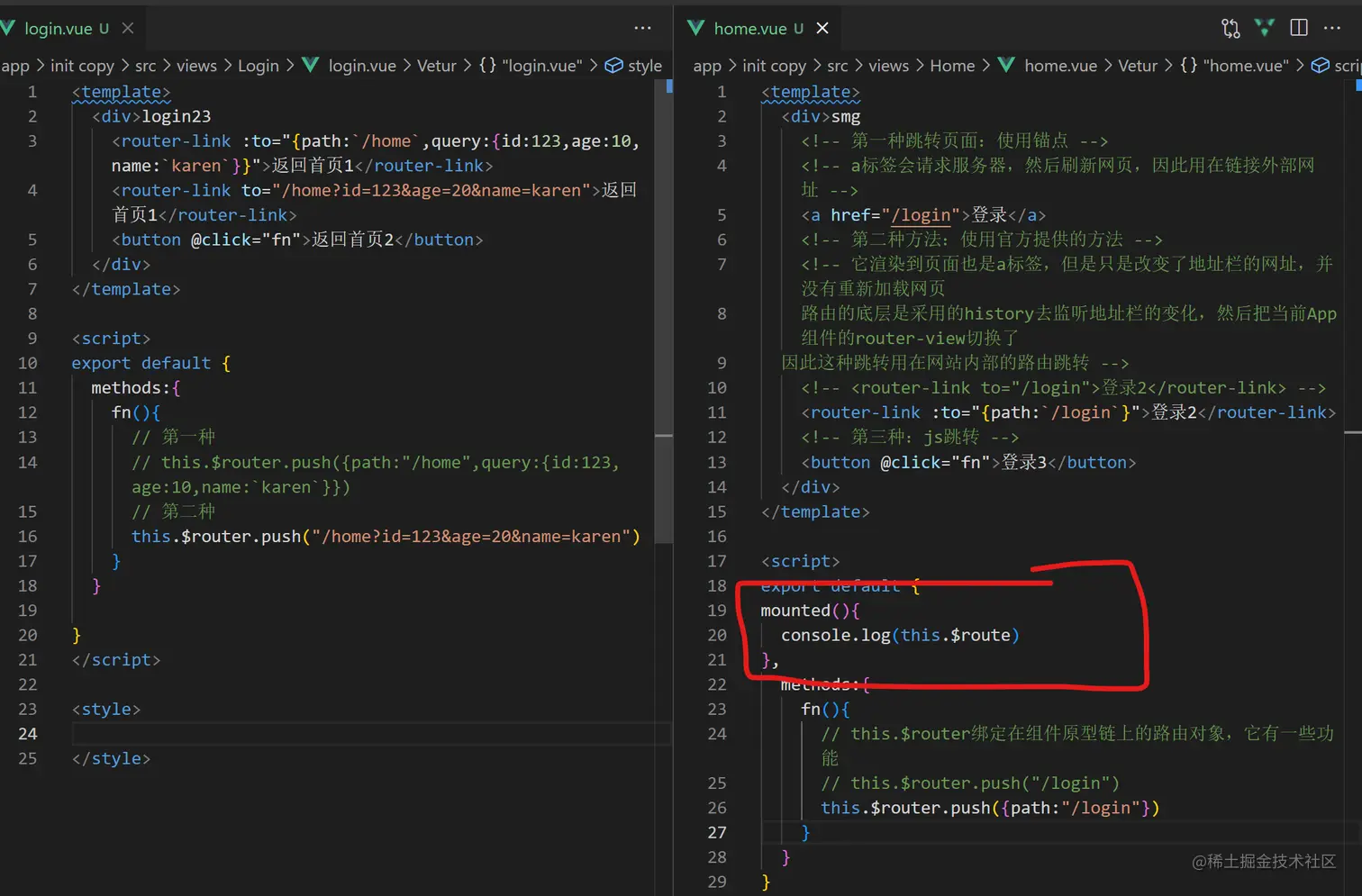
Task: Click the "// 第二种" comment in login.vue
Action: (x=174, y=511)
